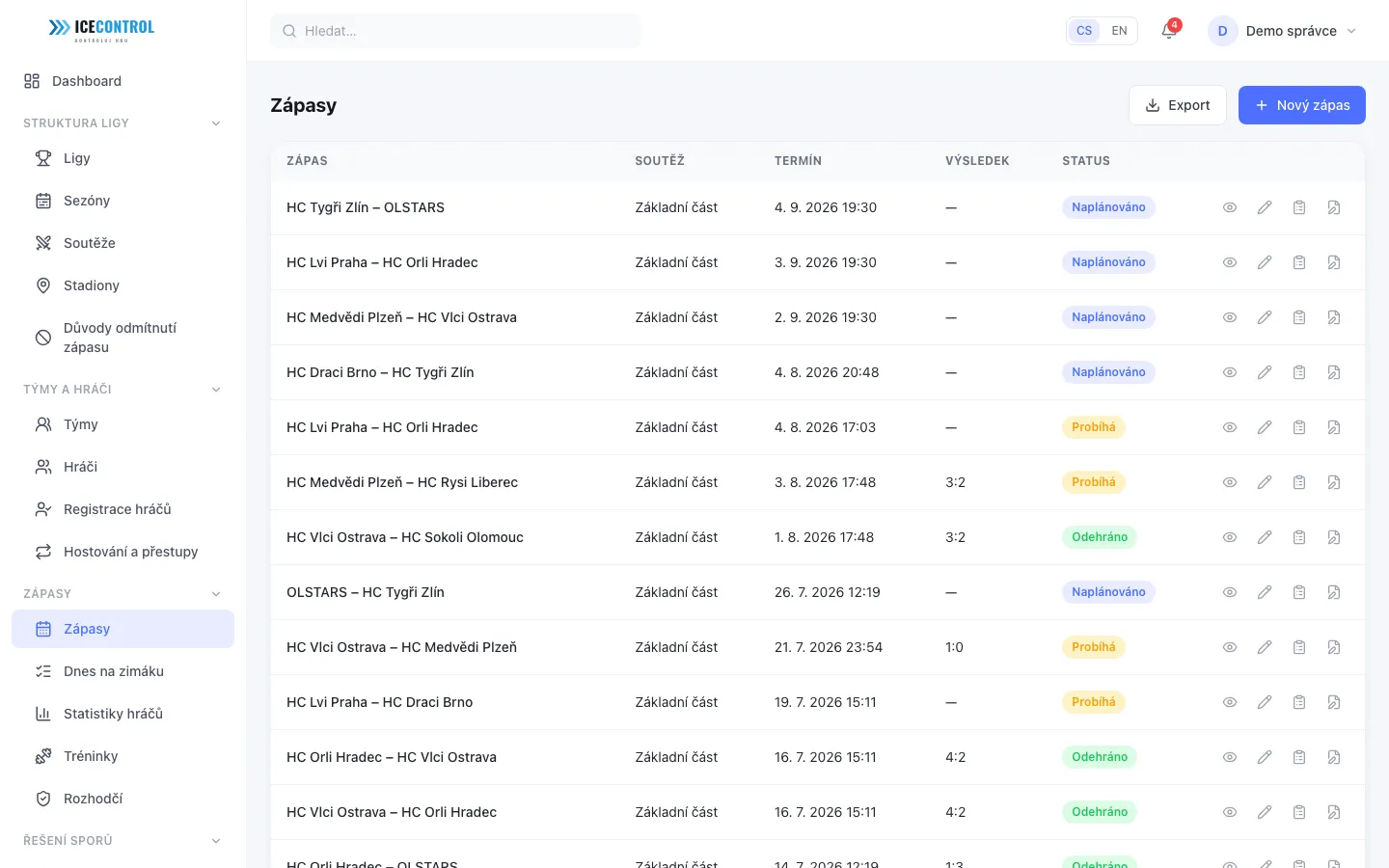1389x868 pixels.
Task: Go to Ligy in sidebar
Action: point(123,158)
